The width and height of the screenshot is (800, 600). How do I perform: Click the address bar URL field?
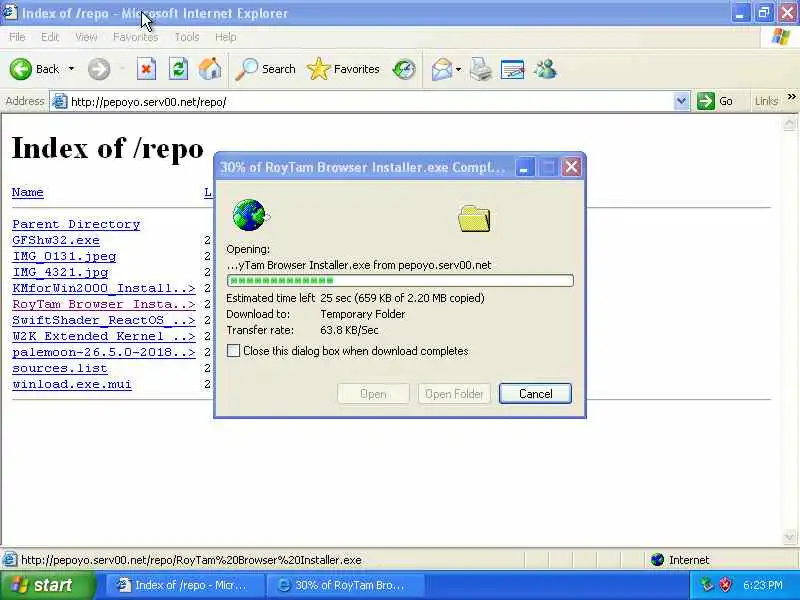point(371,102)
